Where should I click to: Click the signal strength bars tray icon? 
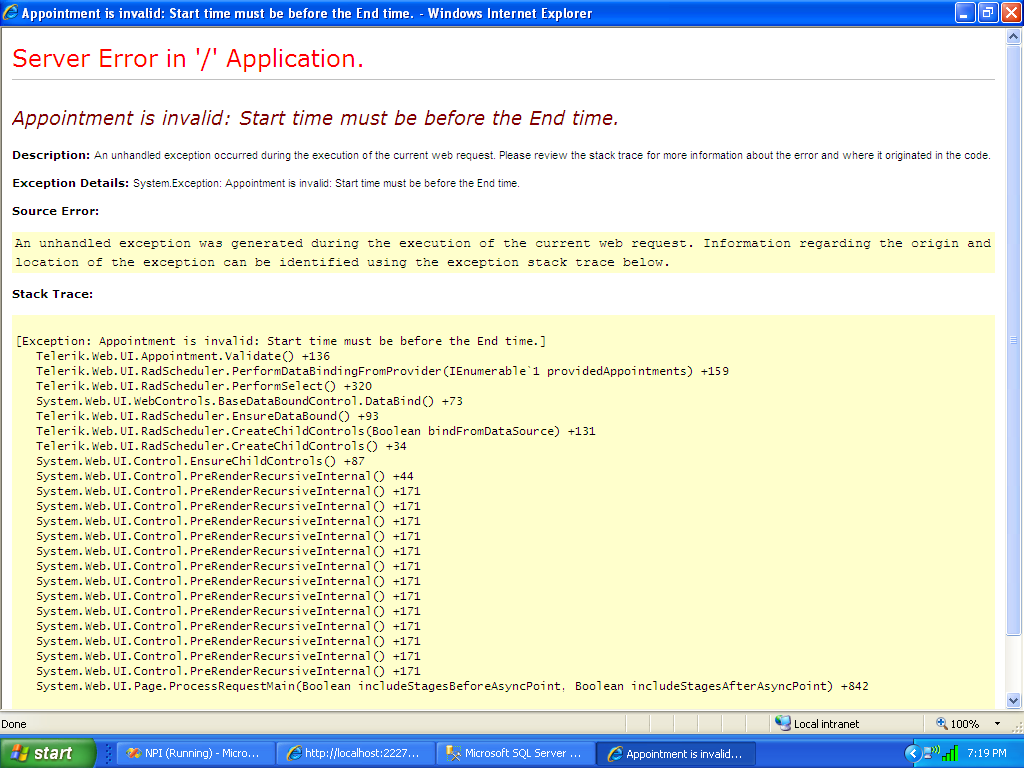click(x=950, y=753)
